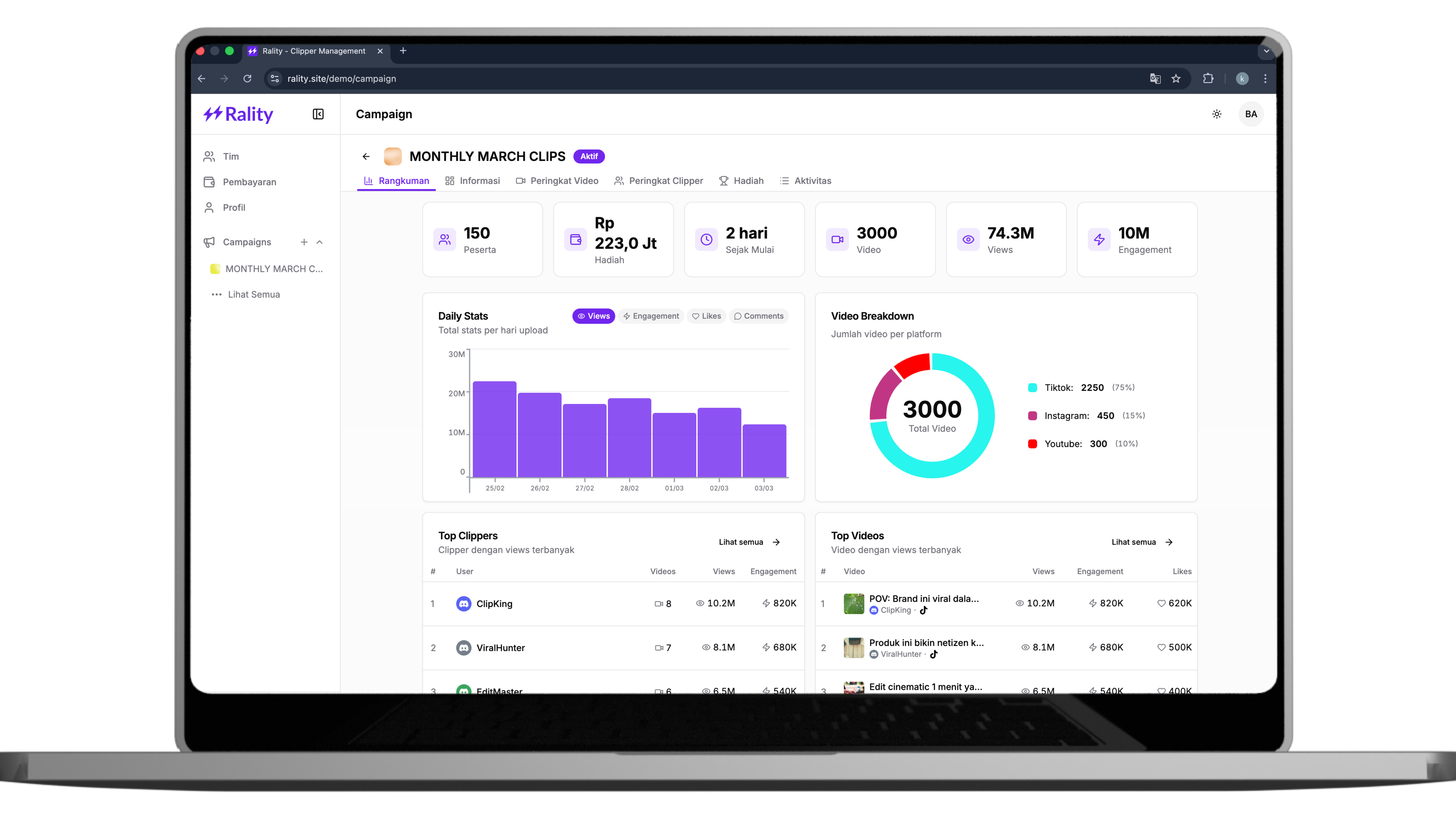The image size is (1456, 819).
Task: Open Google Translate icon in address bar
Action: coord(1155,79)
